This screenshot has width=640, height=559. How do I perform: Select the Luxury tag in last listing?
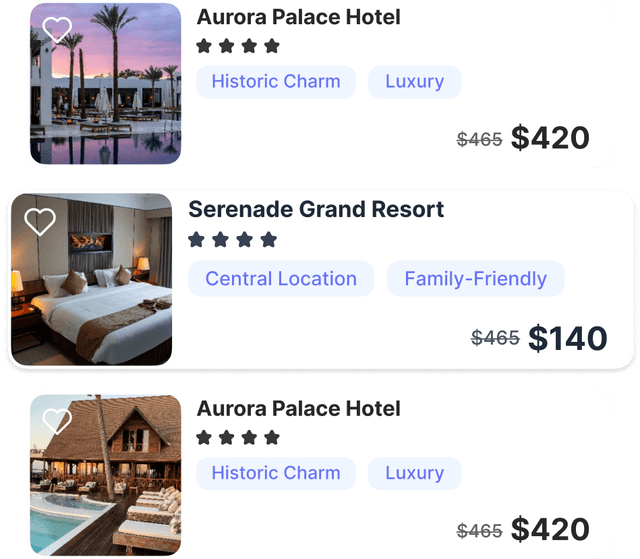point(415,473)
